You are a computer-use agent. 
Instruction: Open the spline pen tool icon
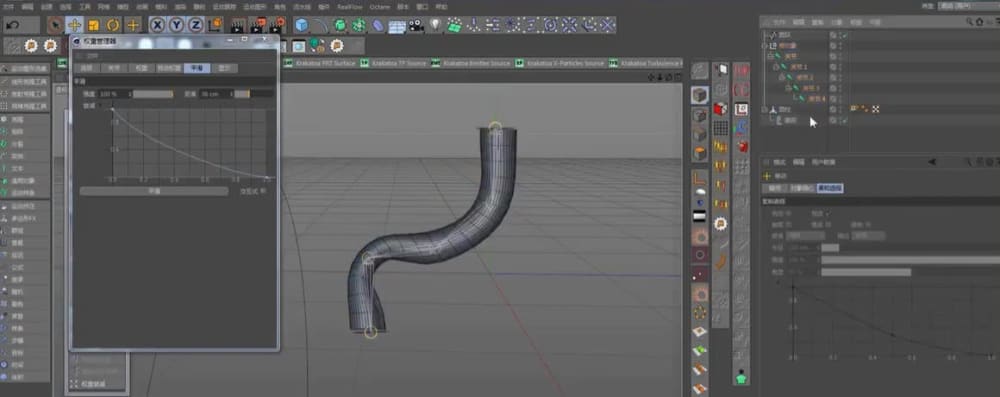point(320,26)
